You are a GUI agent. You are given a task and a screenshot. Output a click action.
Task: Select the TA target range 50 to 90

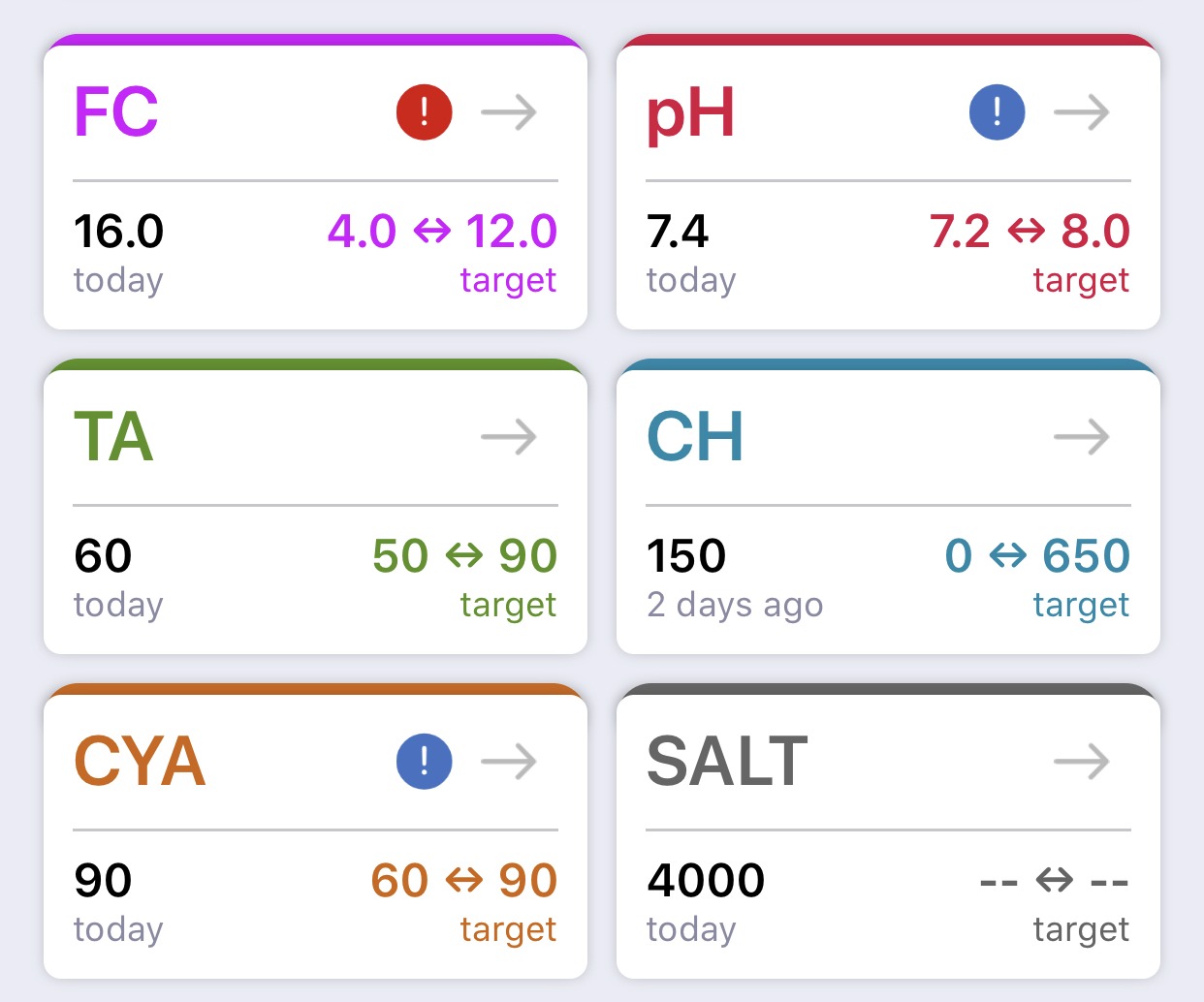[465, 556]
